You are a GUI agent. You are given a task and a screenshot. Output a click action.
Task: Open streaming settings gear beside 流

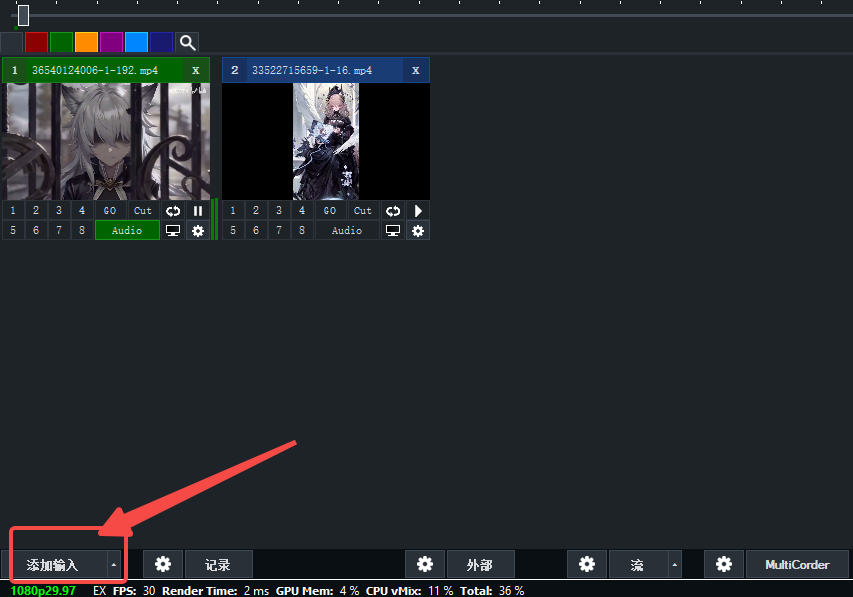pyautogui.click(x=586, y=564)
